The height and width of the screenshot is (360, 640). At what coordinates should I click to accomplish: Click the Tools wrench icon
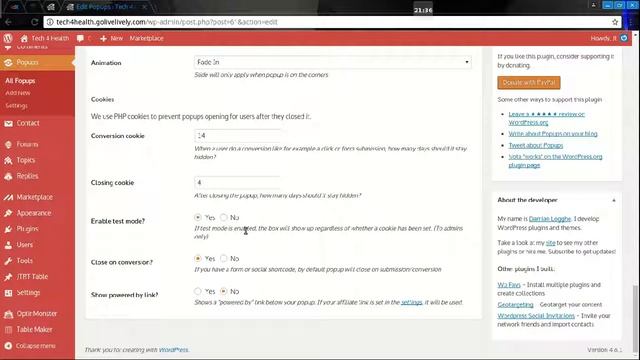point(8,261)
